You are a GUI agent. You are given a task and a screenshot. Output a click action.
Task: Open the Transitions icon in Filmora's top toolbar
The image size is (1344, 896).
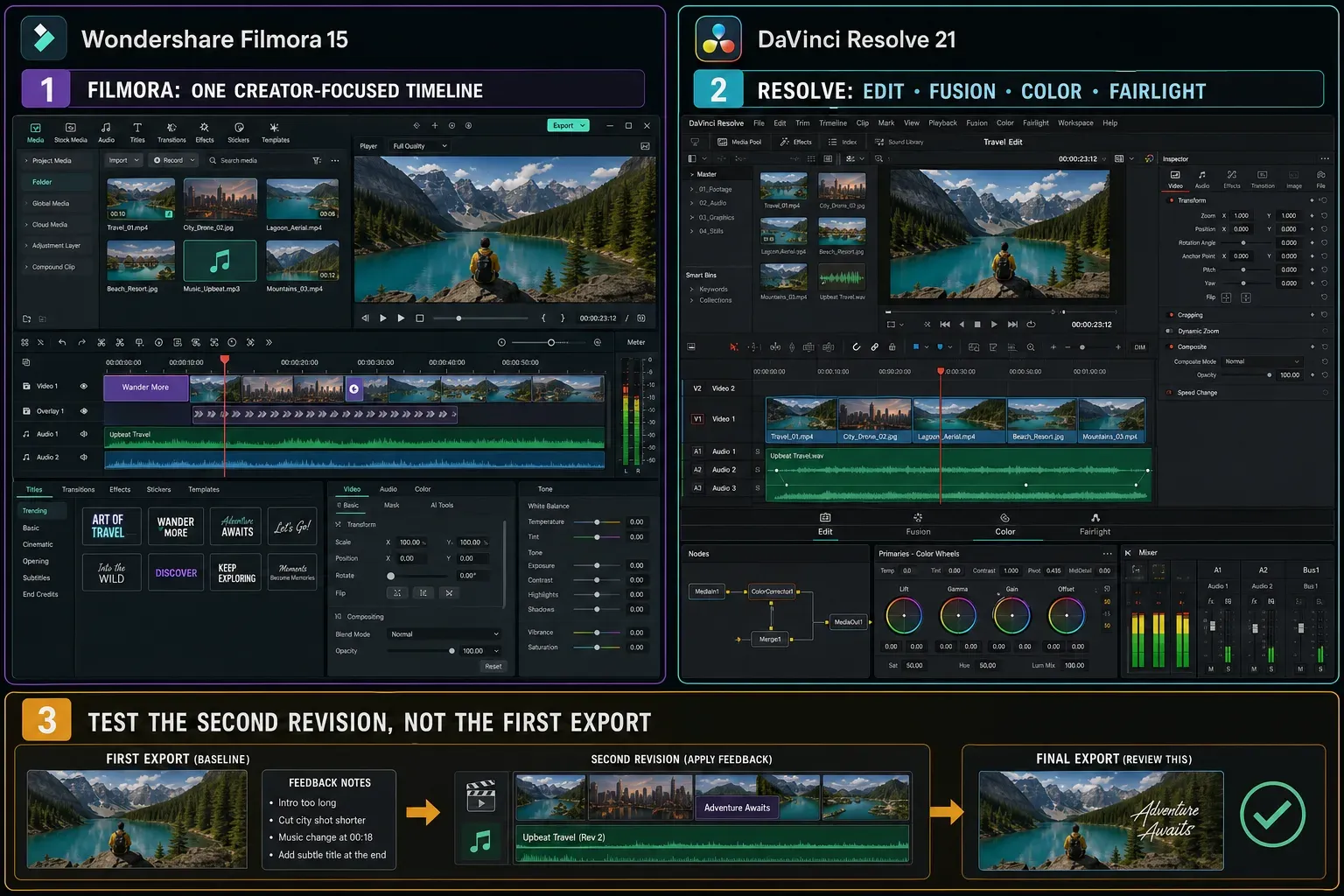coord(171,132)
